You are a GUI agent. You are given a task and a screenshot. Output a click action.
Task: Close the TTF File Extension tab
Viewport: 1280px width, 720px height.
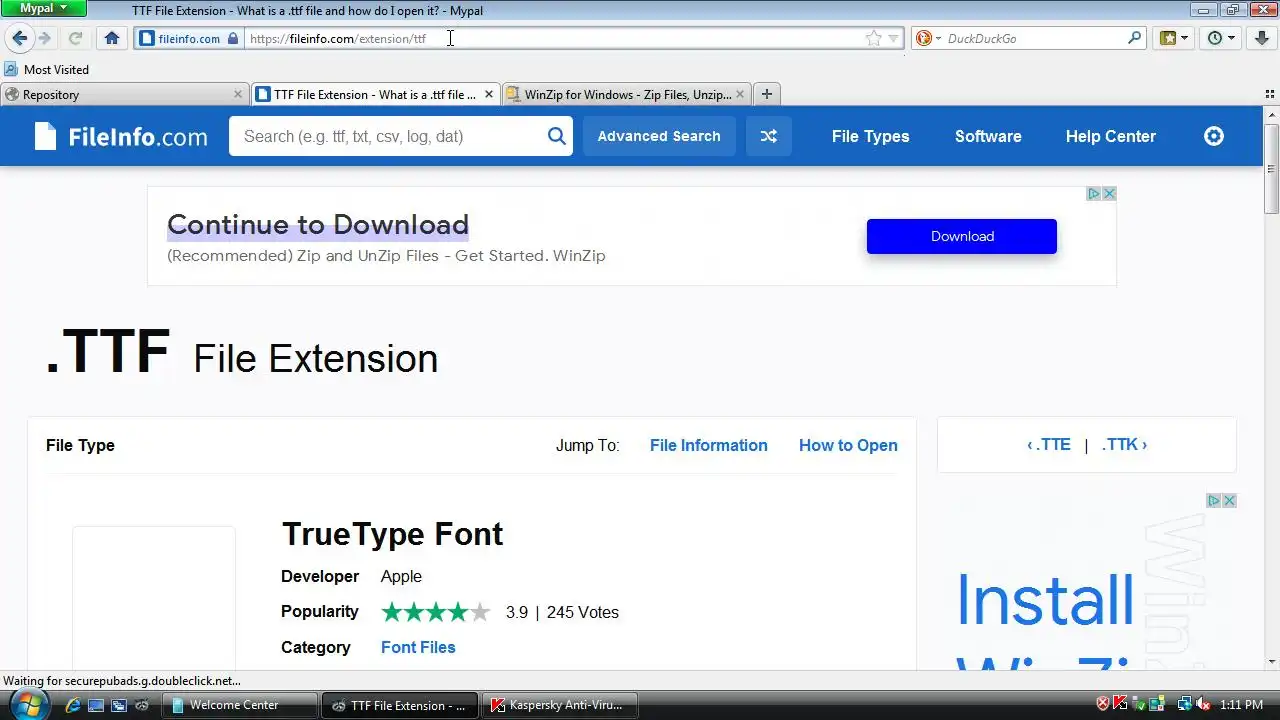489,94
